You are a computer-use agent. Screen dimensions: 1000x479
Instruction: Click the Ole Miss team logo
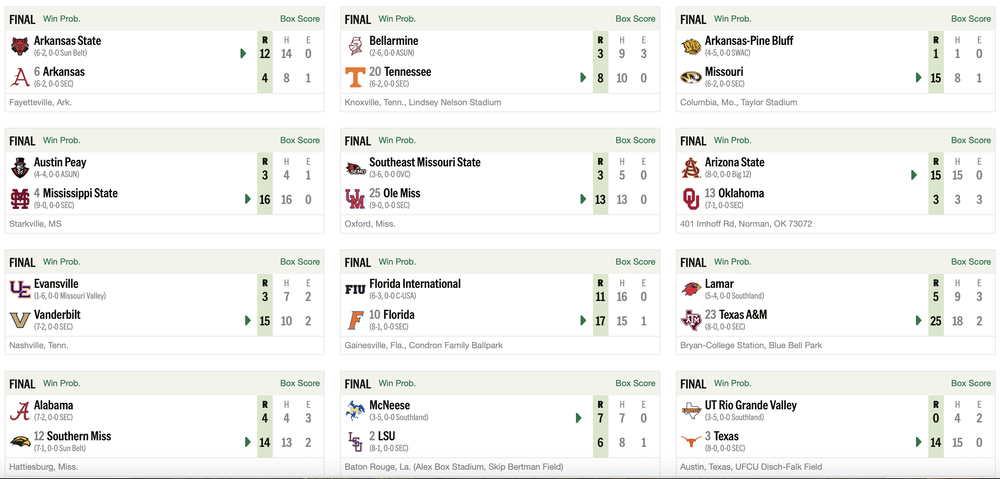pos(355,198)
